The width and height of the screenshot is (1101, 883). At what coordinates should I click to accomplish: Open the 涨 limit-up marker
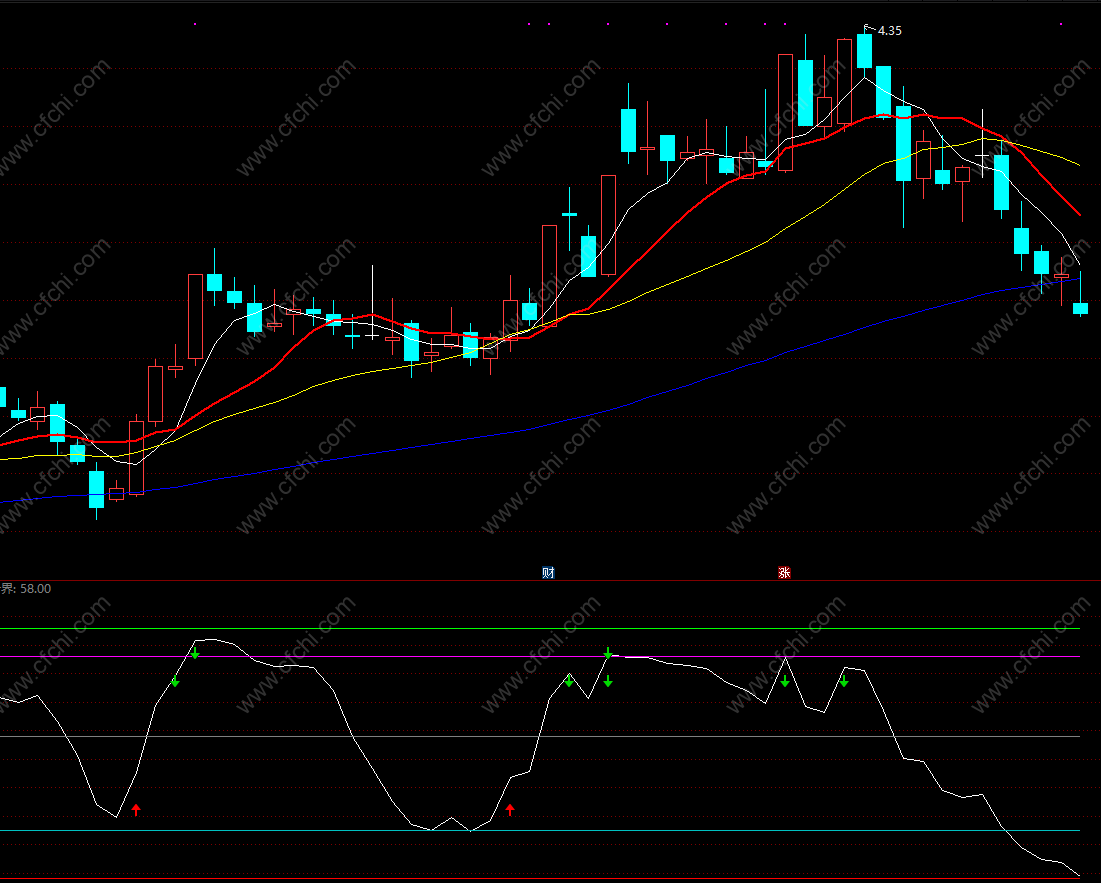[x=784, y=573]
